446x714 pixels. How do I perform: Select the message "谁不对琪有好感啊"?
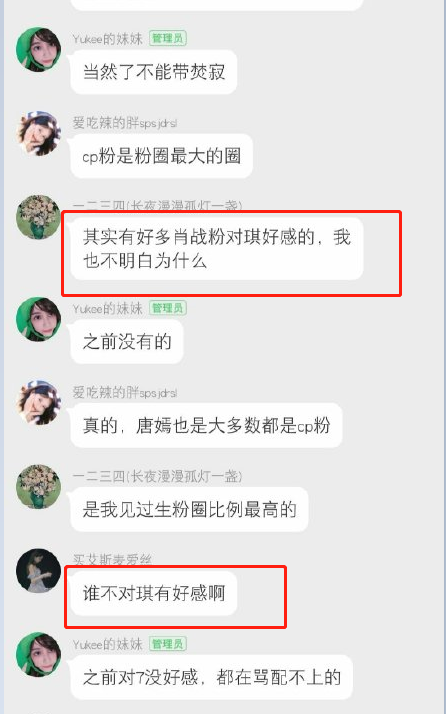tap(154, 593)
